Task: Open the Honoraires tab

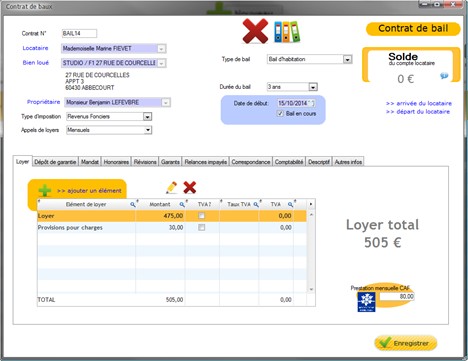Action: pos(116,162)
